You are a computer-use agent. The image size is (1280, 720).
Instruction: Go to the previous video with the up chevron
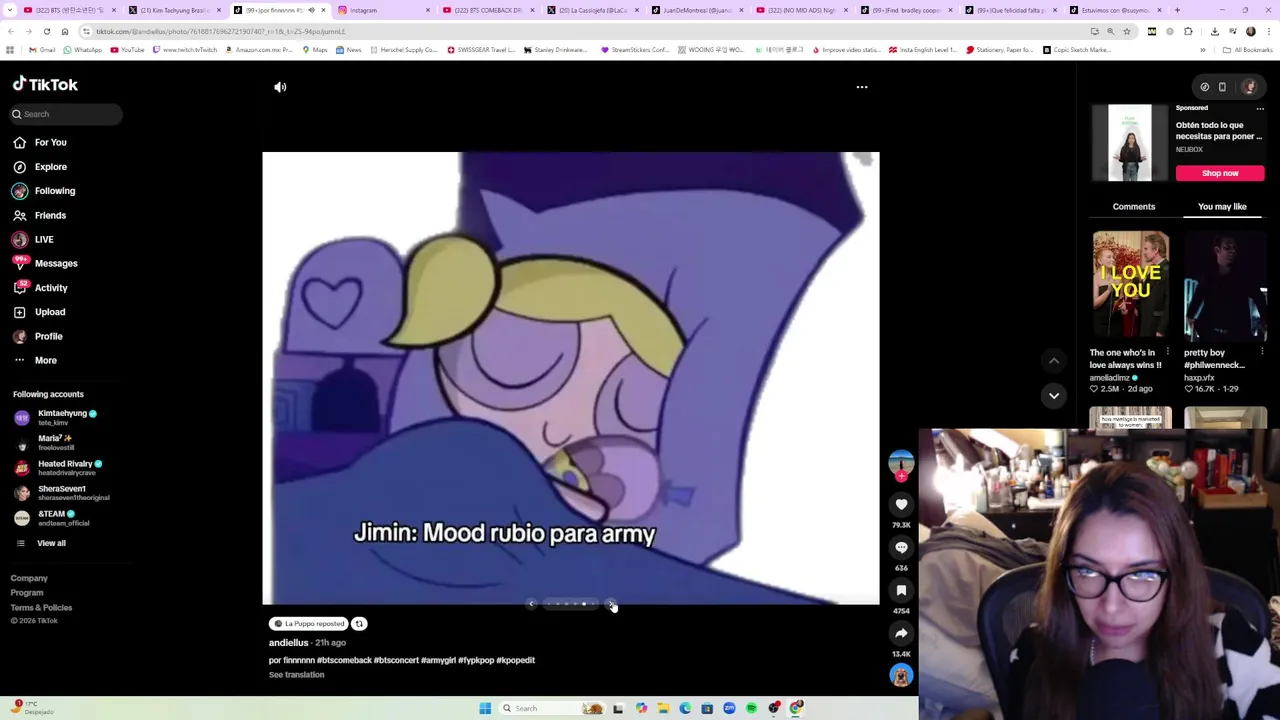[1054, 361]
